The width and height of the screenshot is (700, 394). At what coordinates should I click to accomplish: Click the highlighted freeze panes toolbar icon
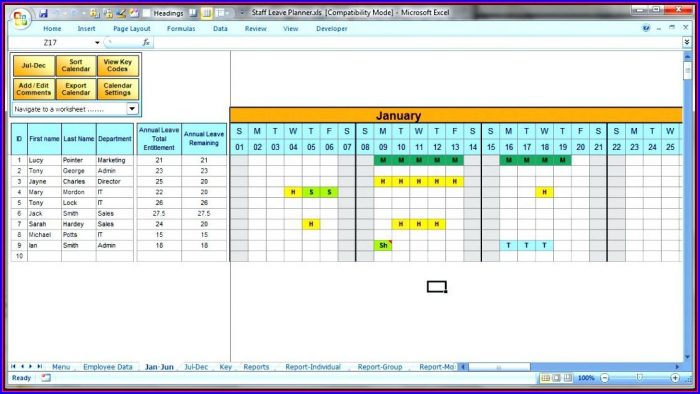tap(206, 13)
